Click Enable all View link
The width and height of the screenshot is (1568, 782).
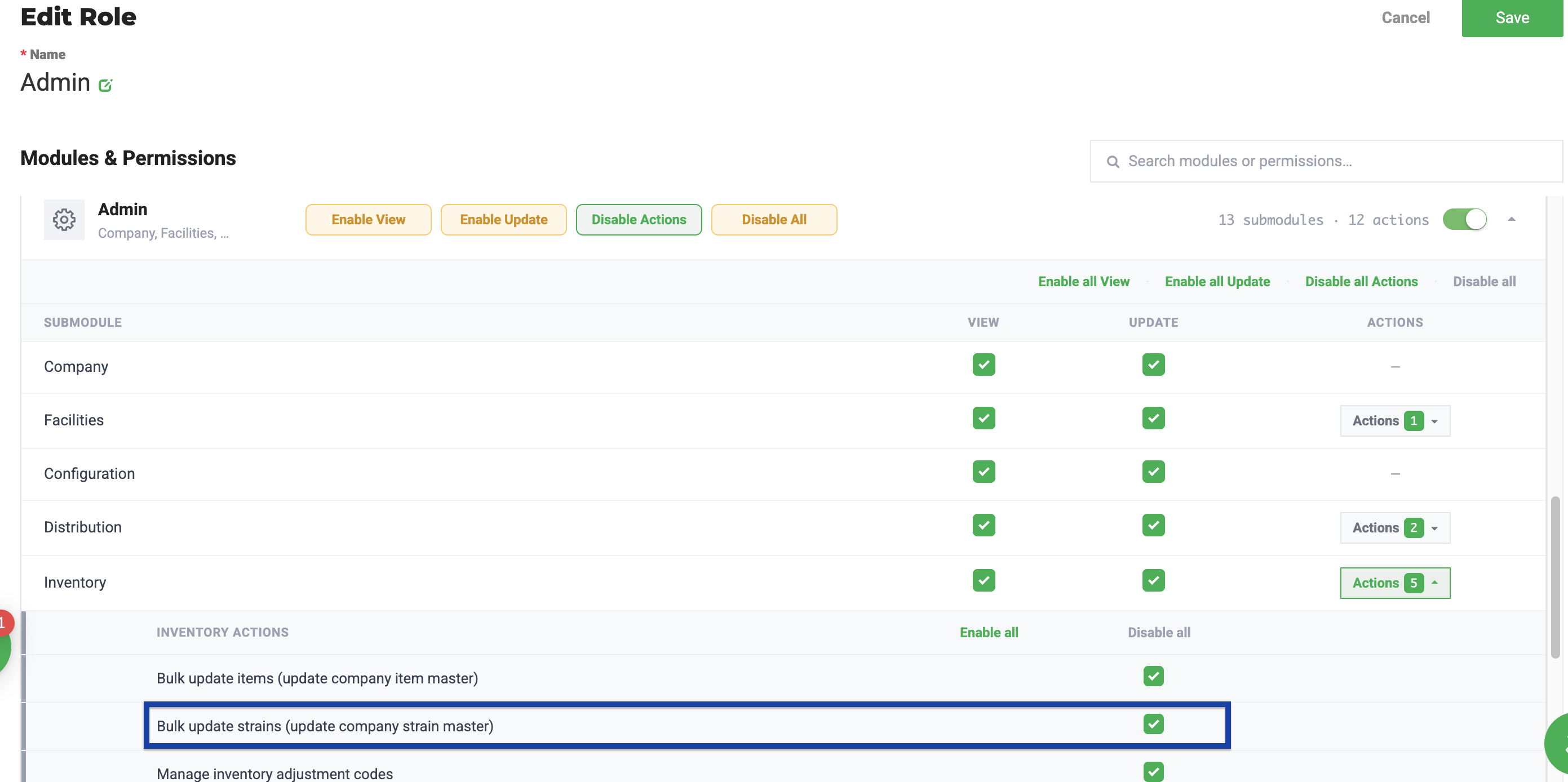coord(1083,282)
